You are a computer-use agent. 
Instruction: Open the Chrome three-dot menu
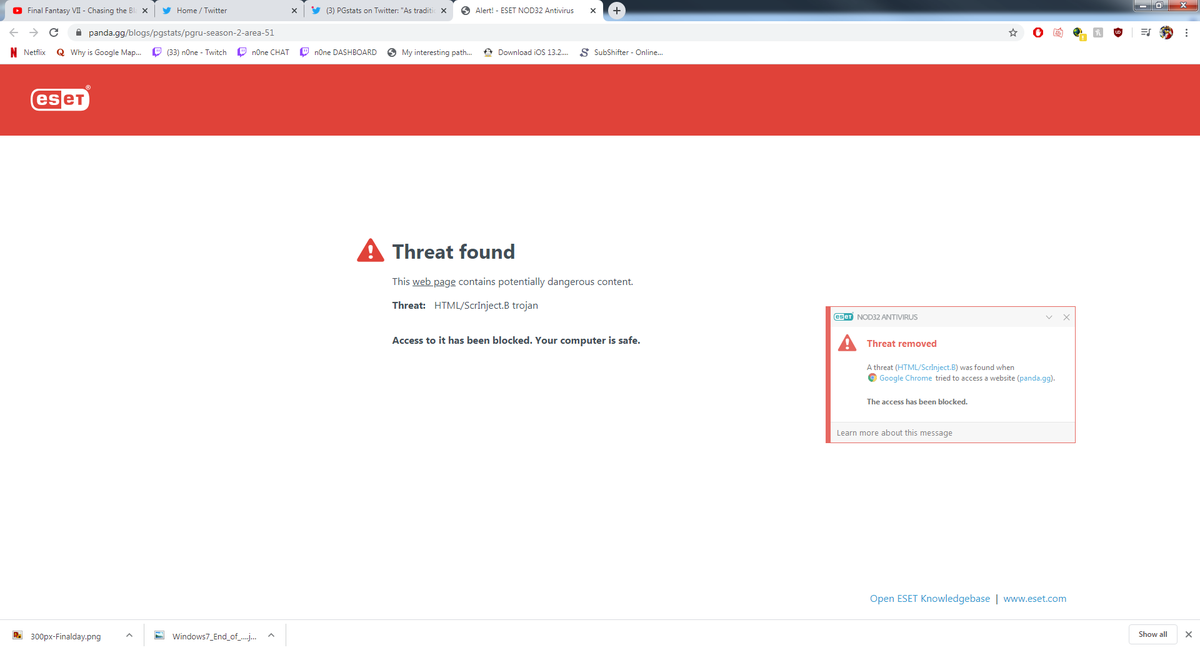1186,32
